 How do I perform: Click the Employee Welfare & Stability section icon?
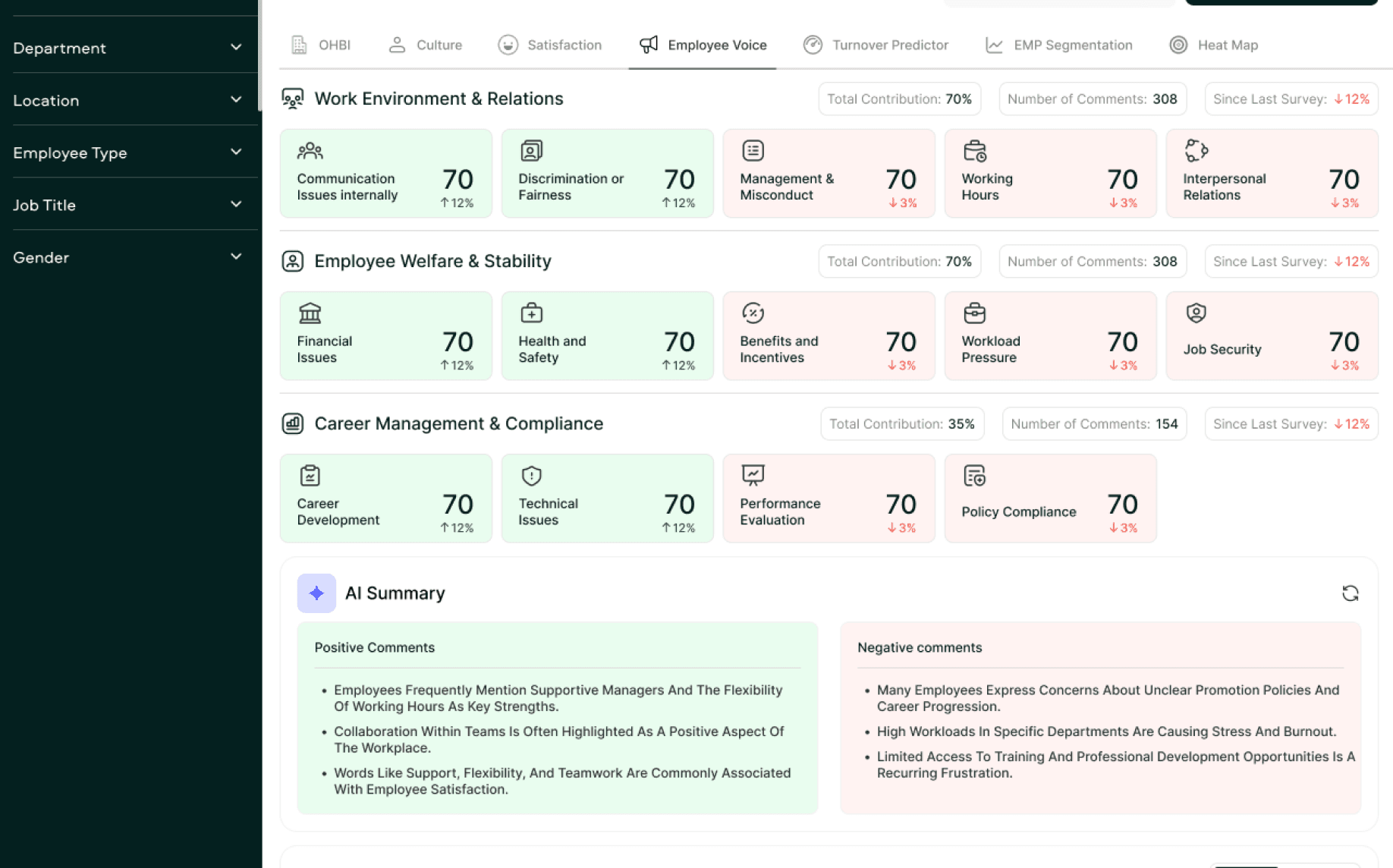pos(293,261)
